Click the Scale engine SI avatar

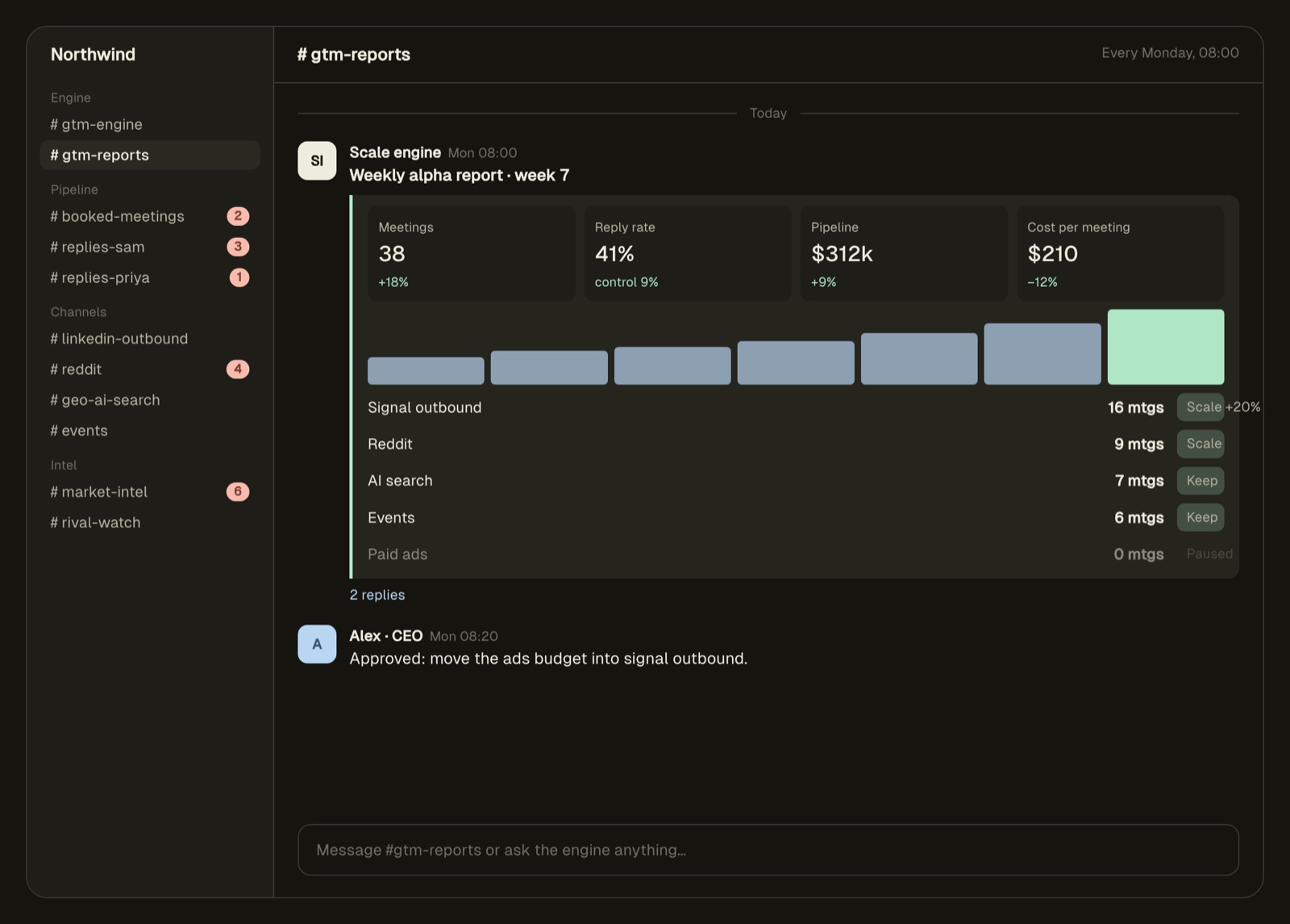pyautogui.click(x=317, y=160)
